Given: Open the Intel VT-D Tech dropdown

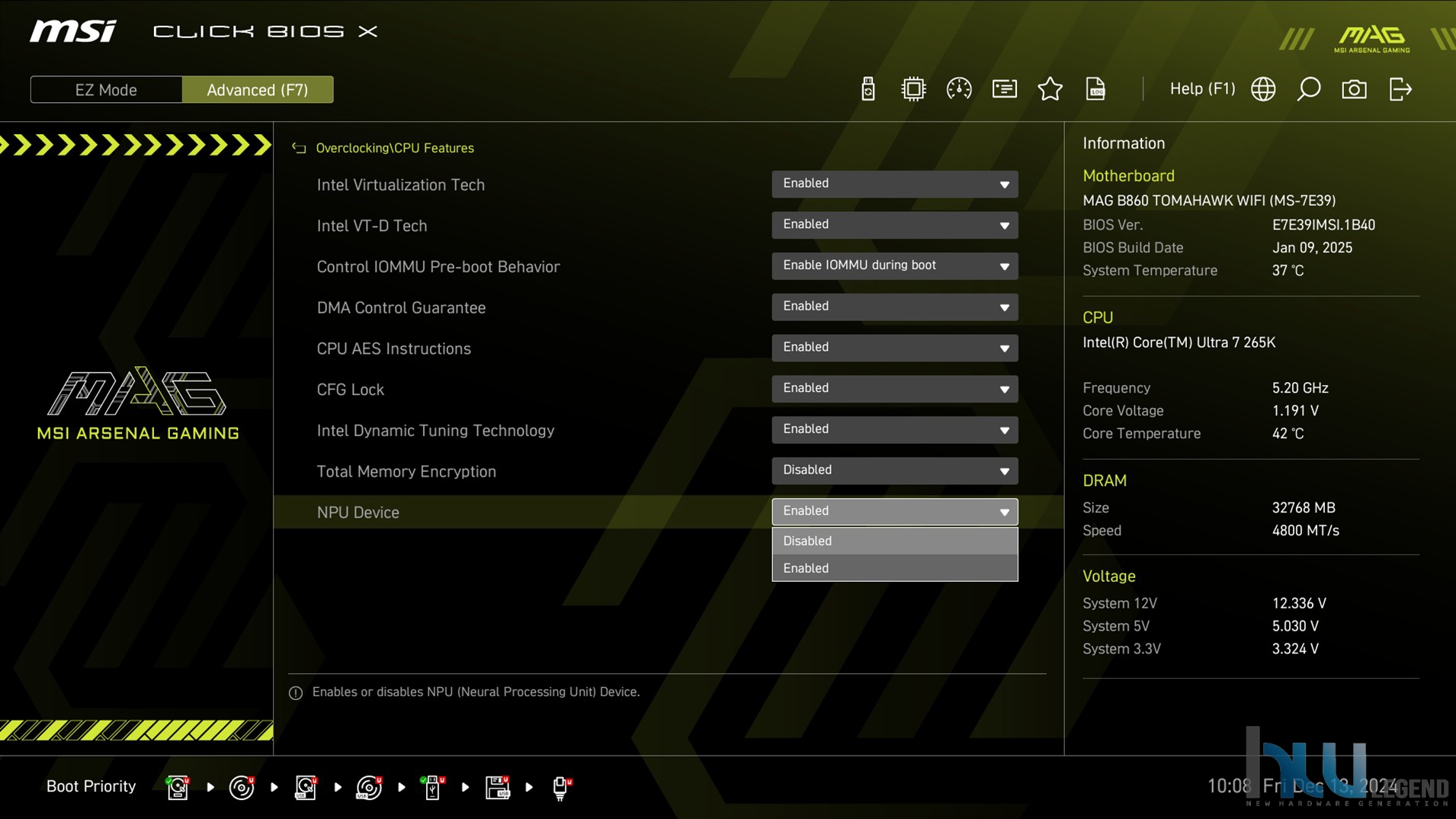Looking at the screenshot, I should coord(895,225).
